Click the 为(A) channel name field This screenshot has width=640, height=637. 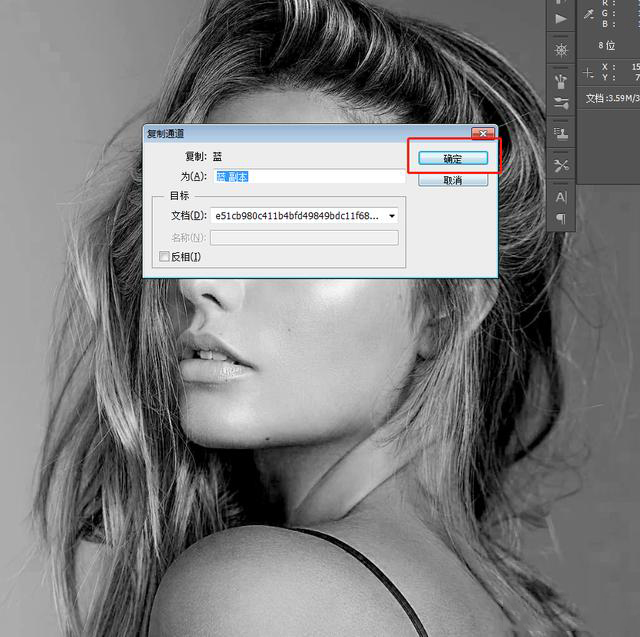[x=309, y=176]
